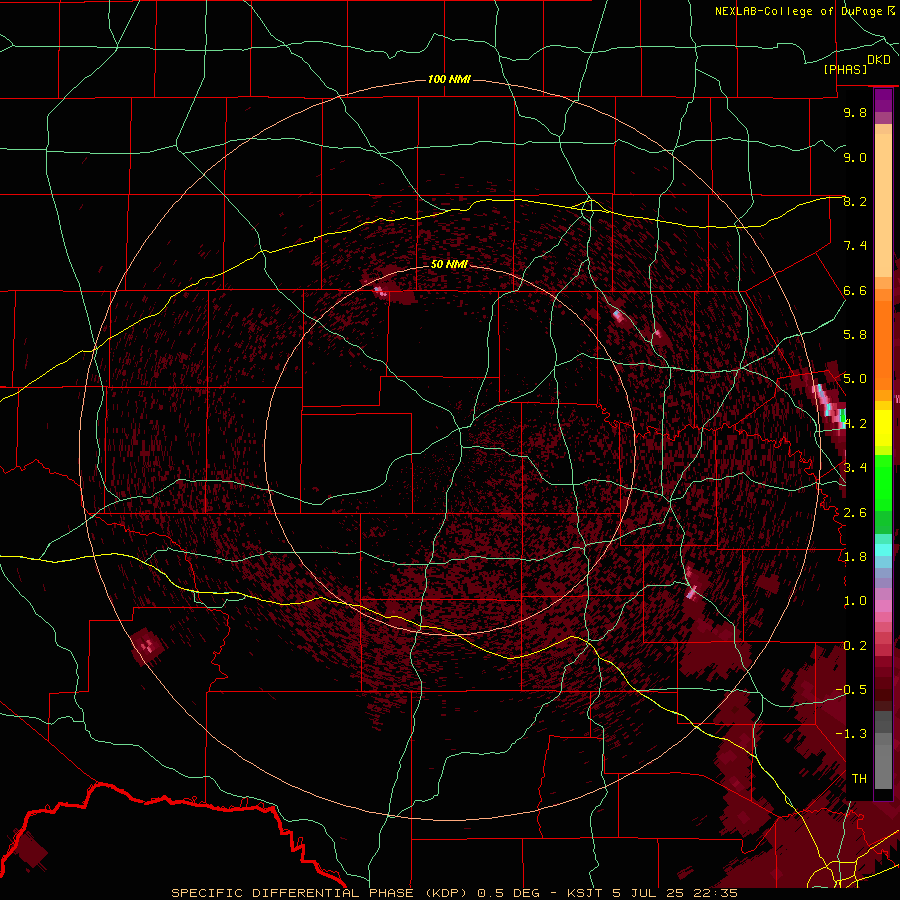Click the 5 JUL 25 date text

[650, 893]
